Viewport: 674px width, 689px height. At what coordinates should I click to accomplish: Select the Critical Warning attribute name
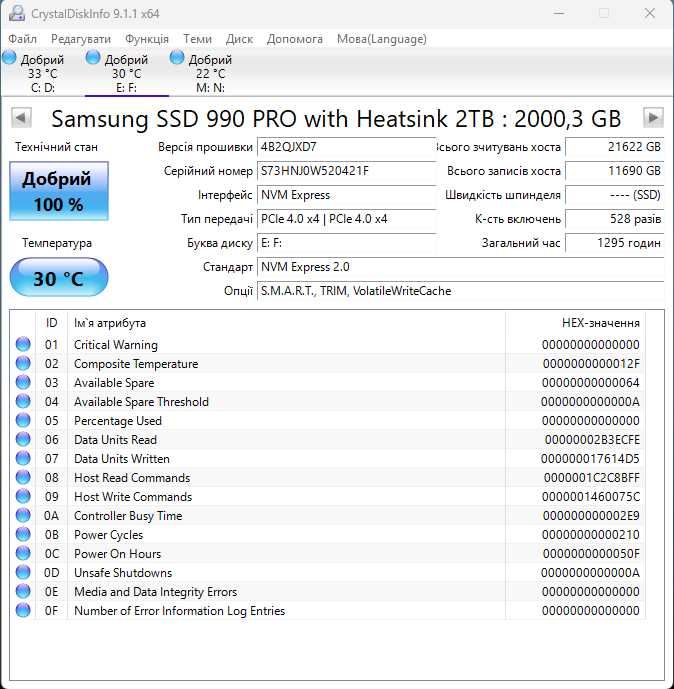(116, 345)
